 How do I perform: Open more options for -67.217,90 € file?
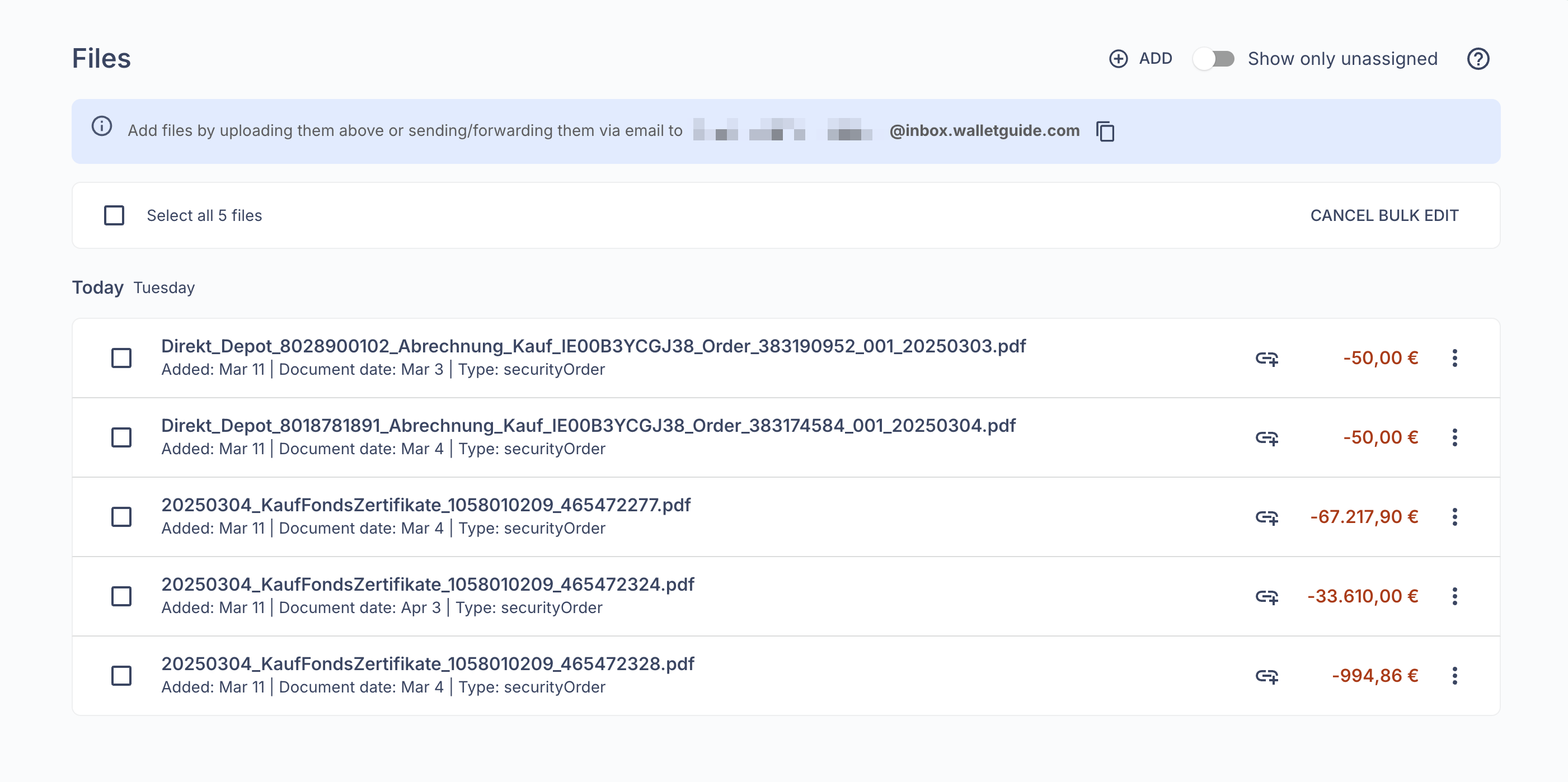1454,517
